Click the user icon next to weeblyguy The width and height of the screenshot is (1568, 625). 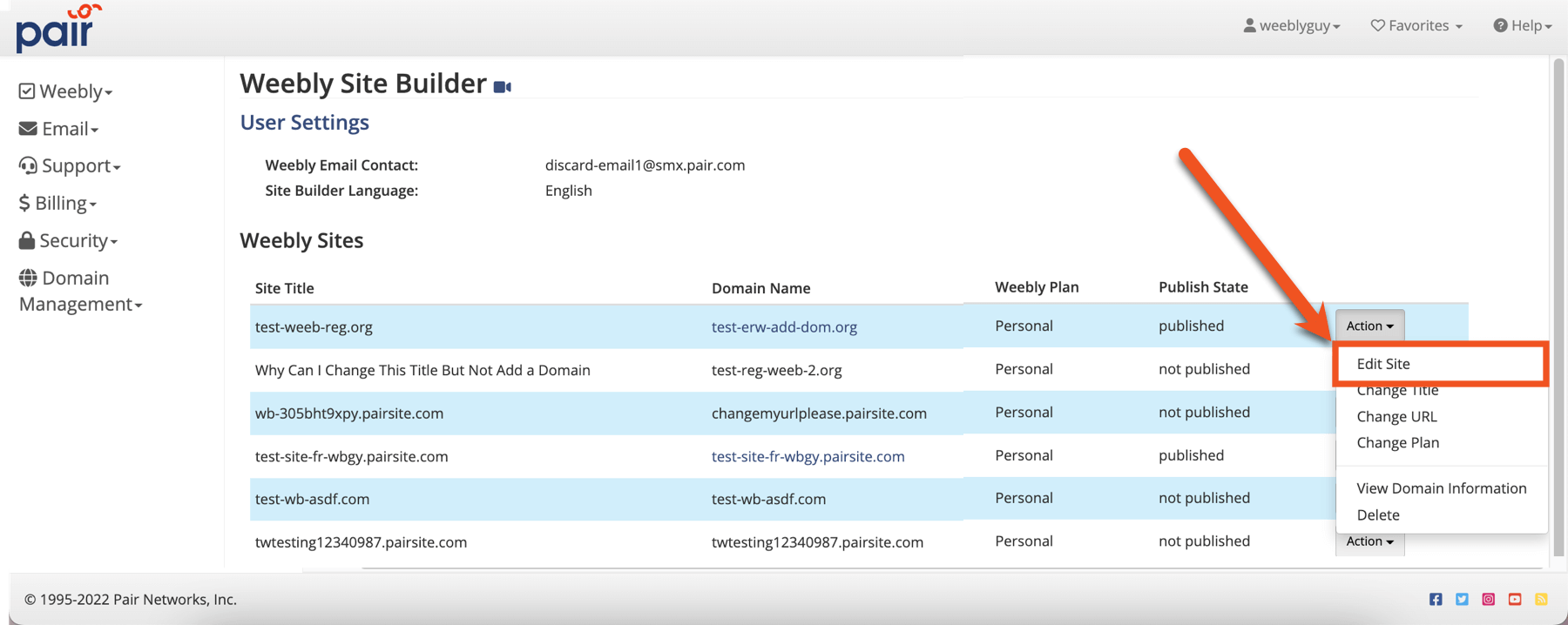coord(1249,25)
